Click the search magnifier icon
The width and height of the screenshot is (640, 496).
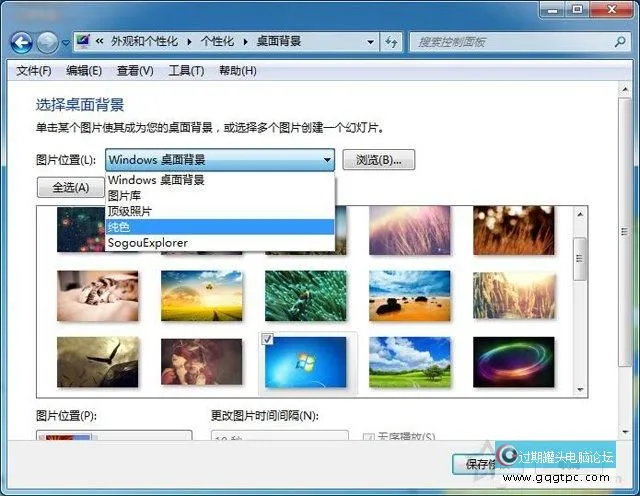[620, 42]
